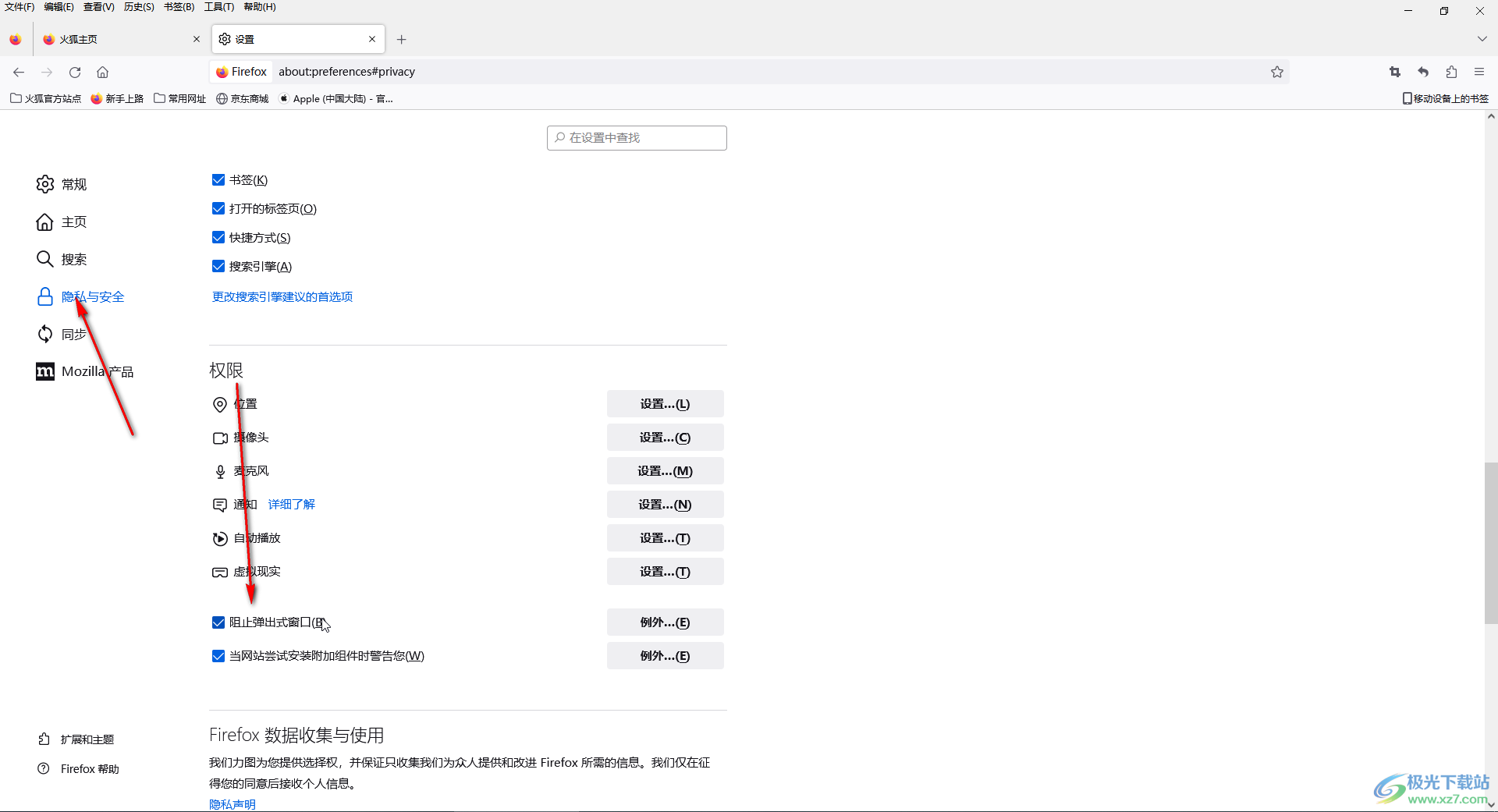Click the 在设置中查找 search field

[637, 138]
